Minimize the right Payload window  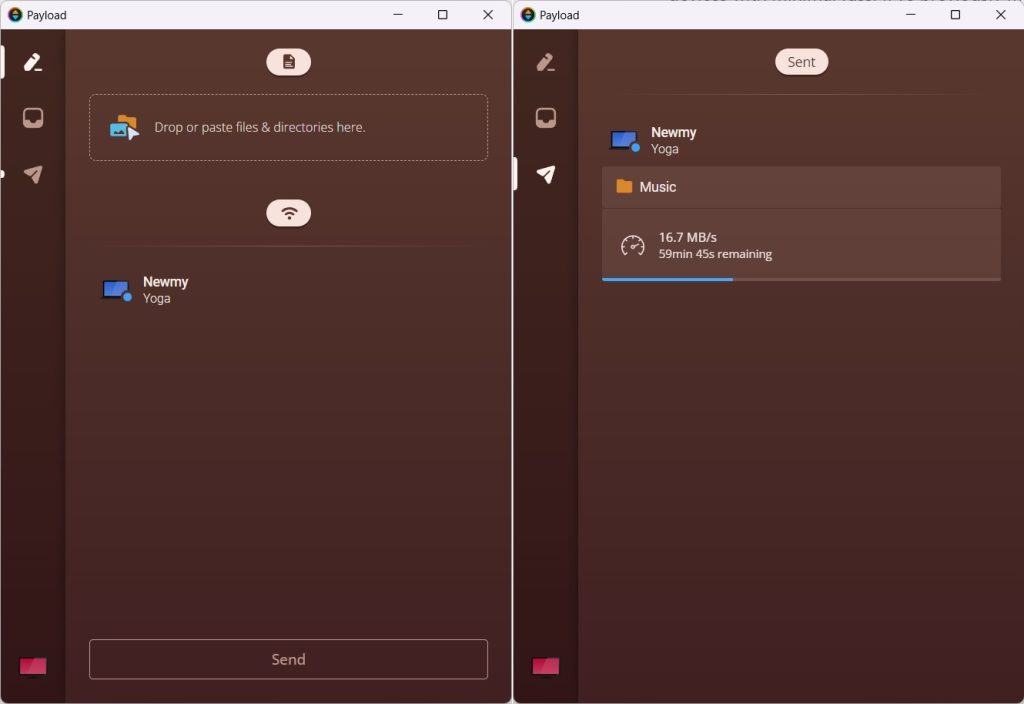coord(910,15)
